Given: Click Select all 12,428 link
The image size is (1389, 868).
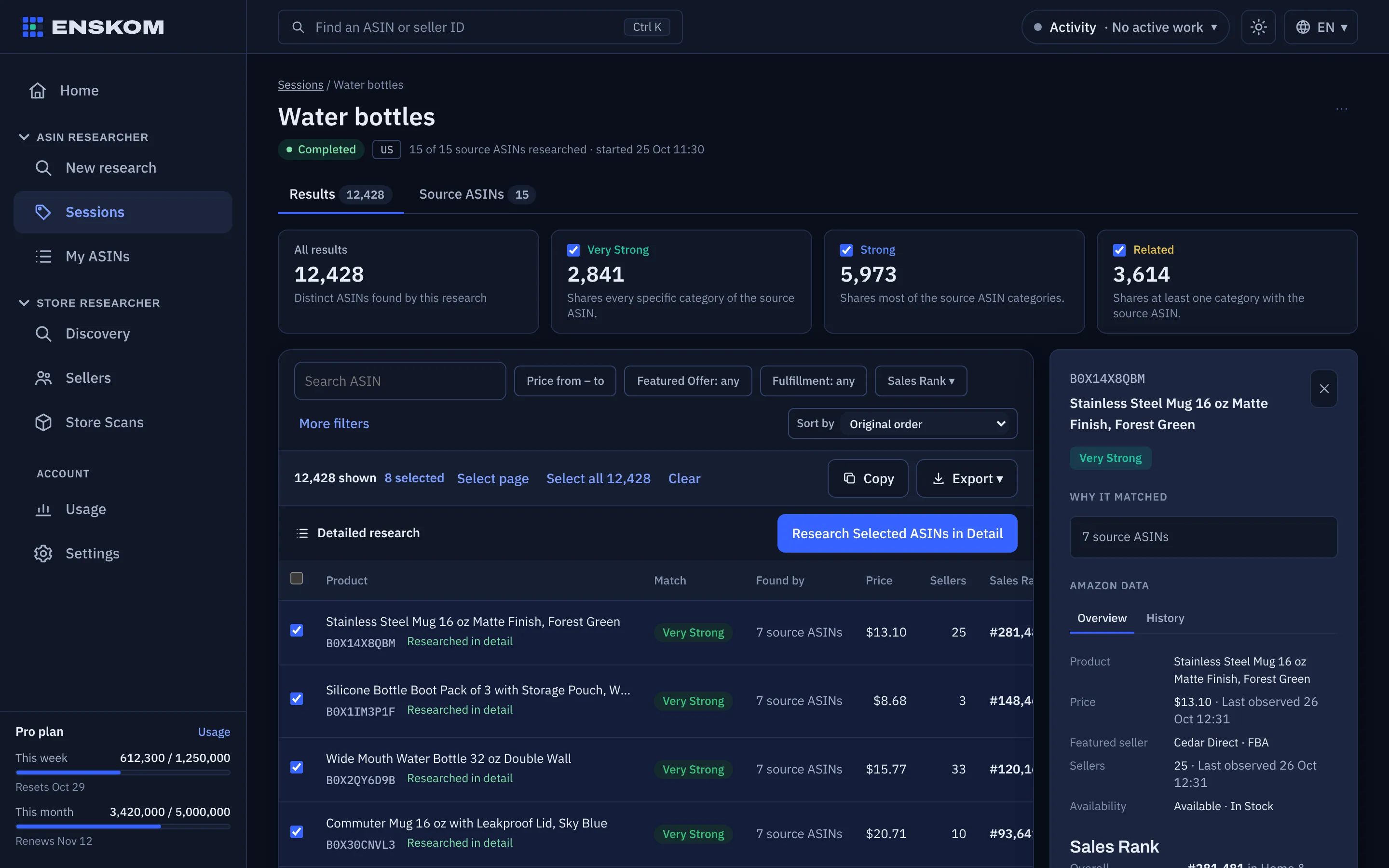Looking at the screenshot, I should click(x=598, y=478).
